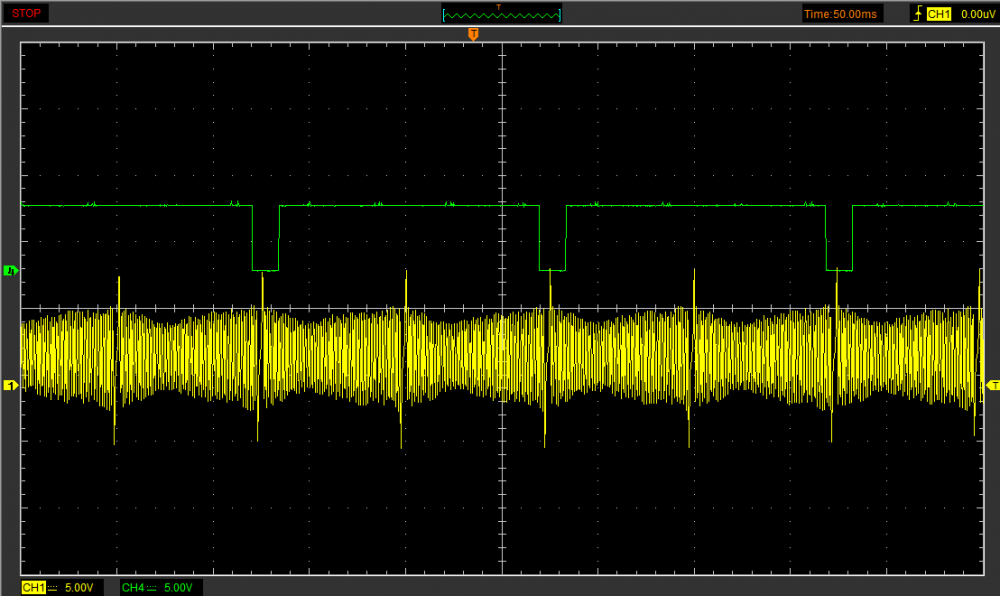Select the yellow CH1 label at bottom
Image resolution: width=1000 pixels, height=596 pixels.
[x=33, y=587]
